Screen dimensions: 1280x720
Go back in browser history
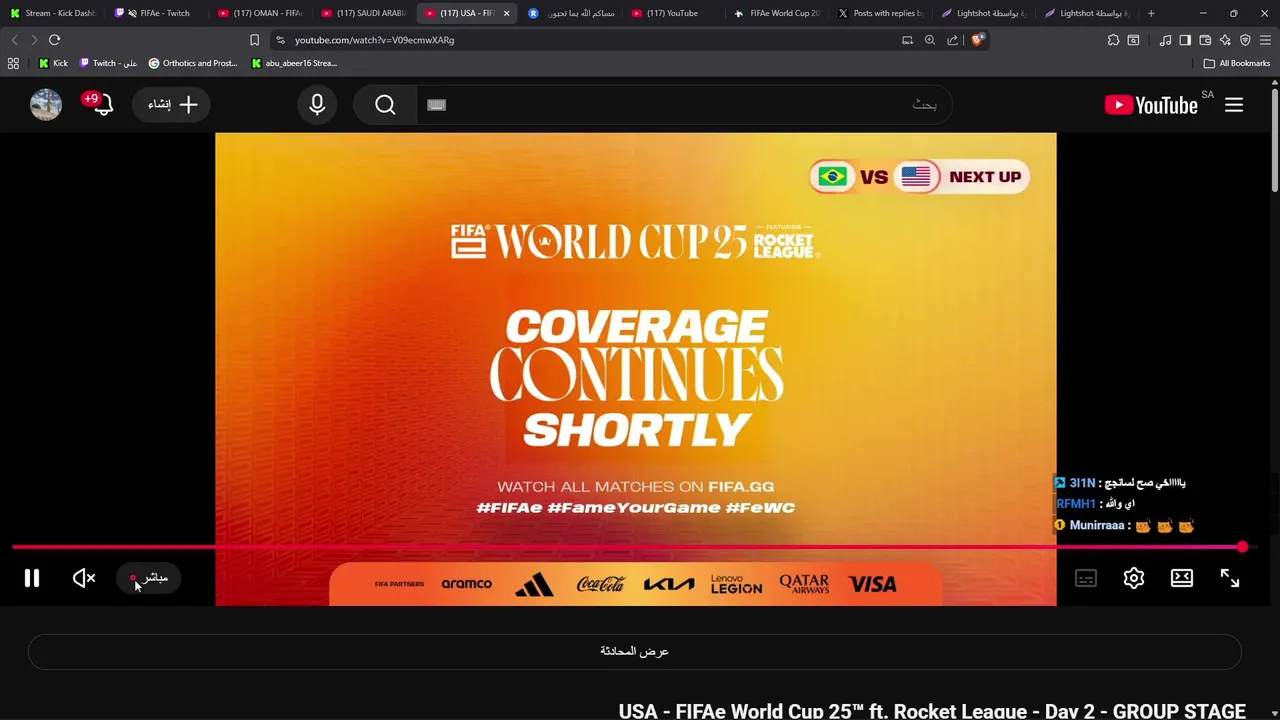14,40
